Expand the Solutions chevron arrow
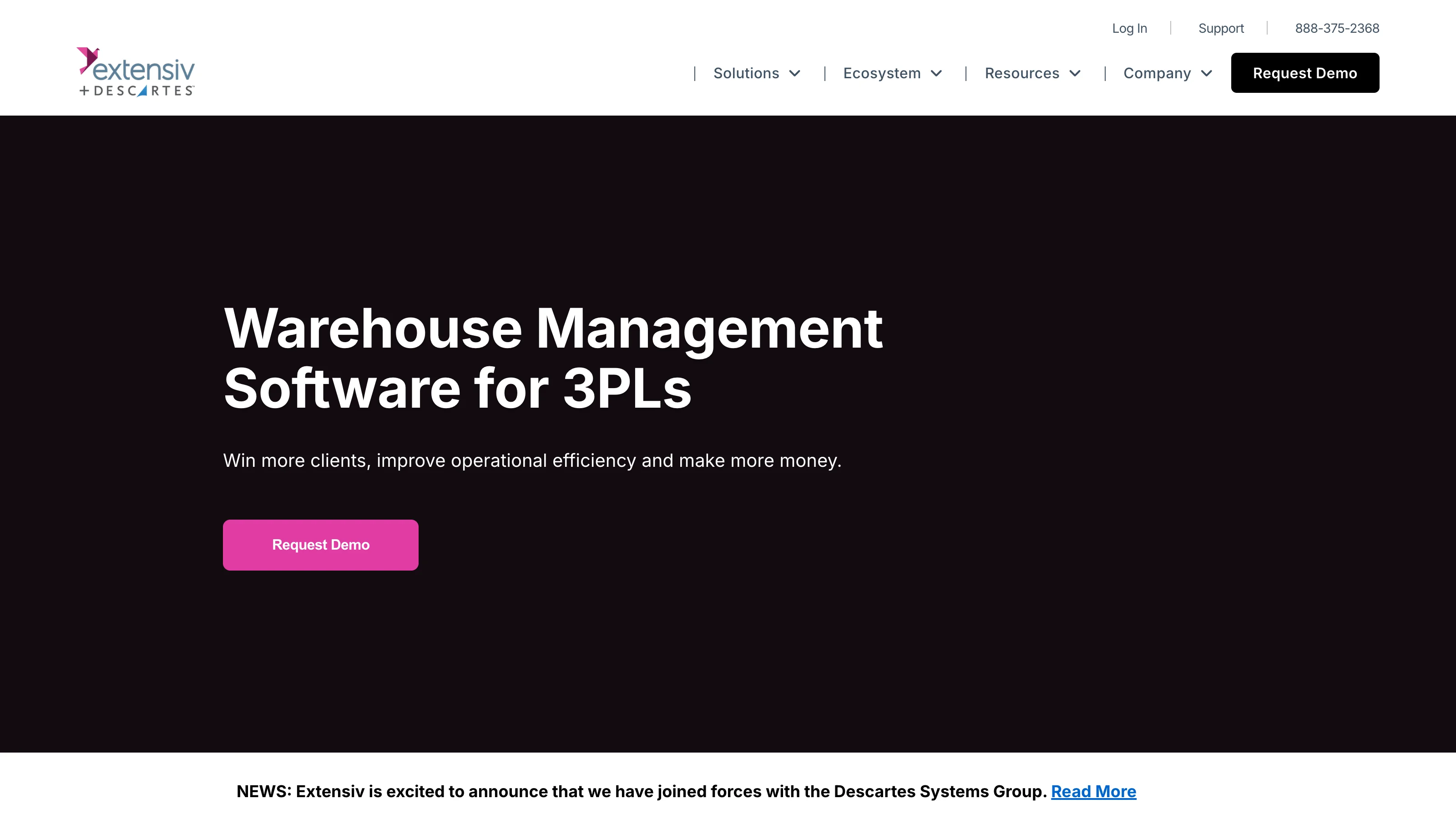This screenshot has height=819, width=1456. [795, 73]
